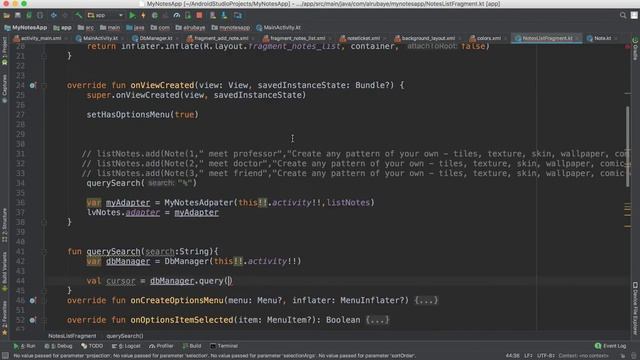Viewport: 640px width, 360px height.
Task: Collapse the onViewCreated function fold marker
Action: [44, 85]
